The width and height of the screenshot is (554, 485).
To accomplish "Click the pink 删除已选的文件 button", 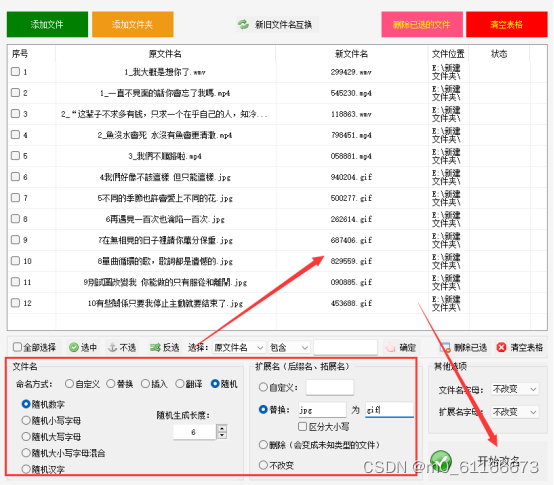I will (x=422, y=24).
